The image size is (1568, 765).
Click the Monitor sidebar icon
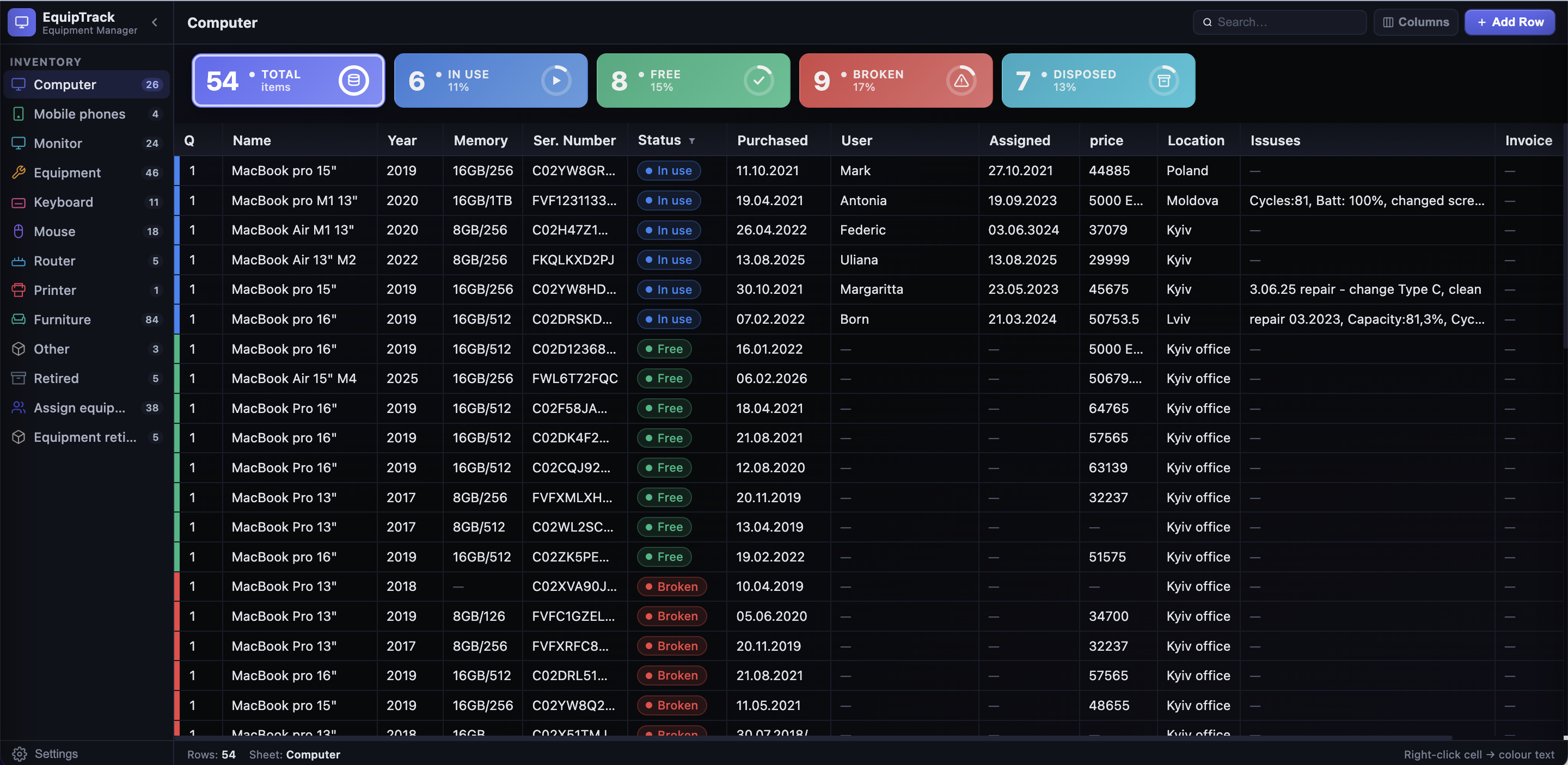coord(19,144)
